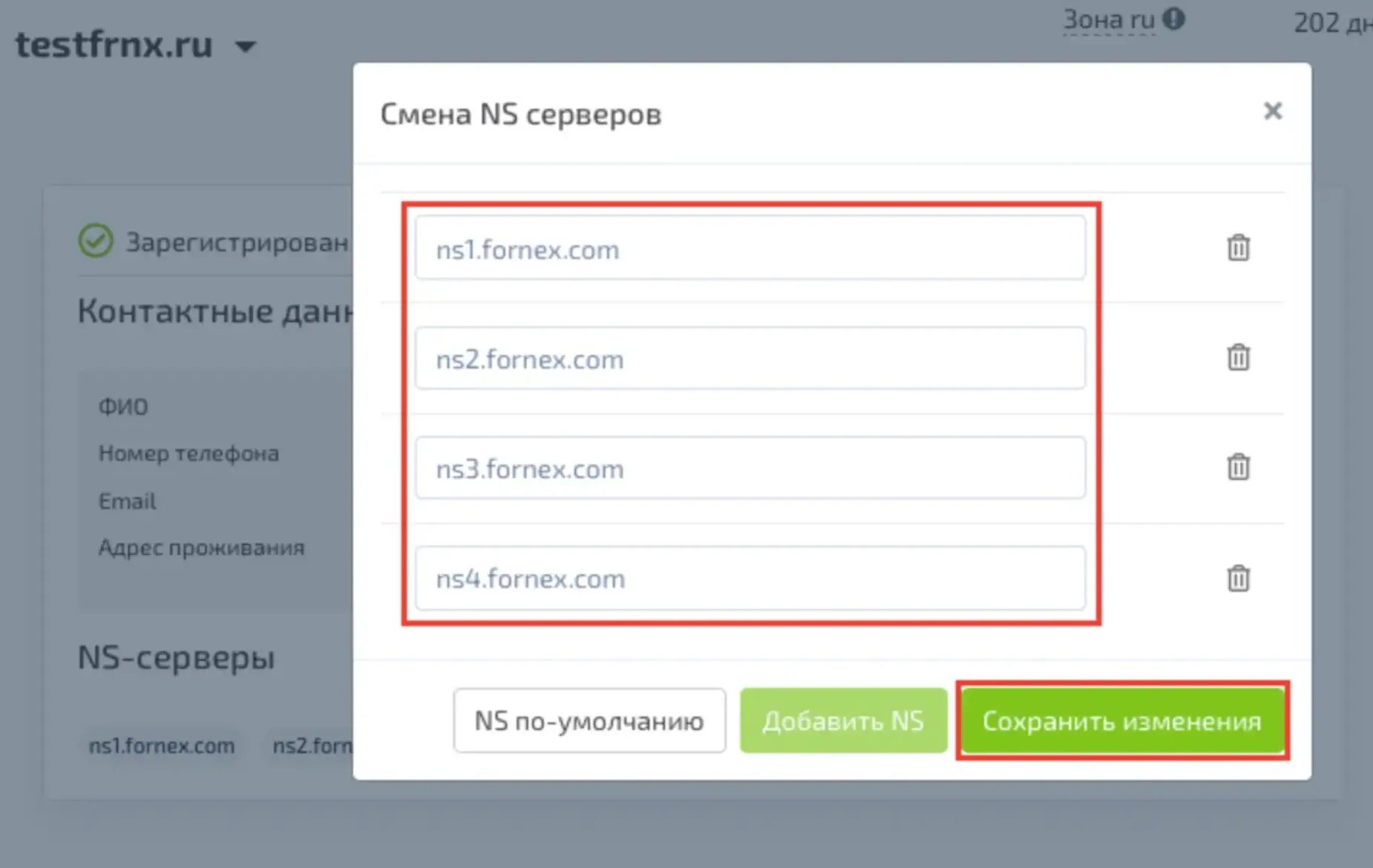The width and height of the screenshot is (1373, 868).
Task: Click inside the ns3.fornex.com input field
Action: pos(750,468)
